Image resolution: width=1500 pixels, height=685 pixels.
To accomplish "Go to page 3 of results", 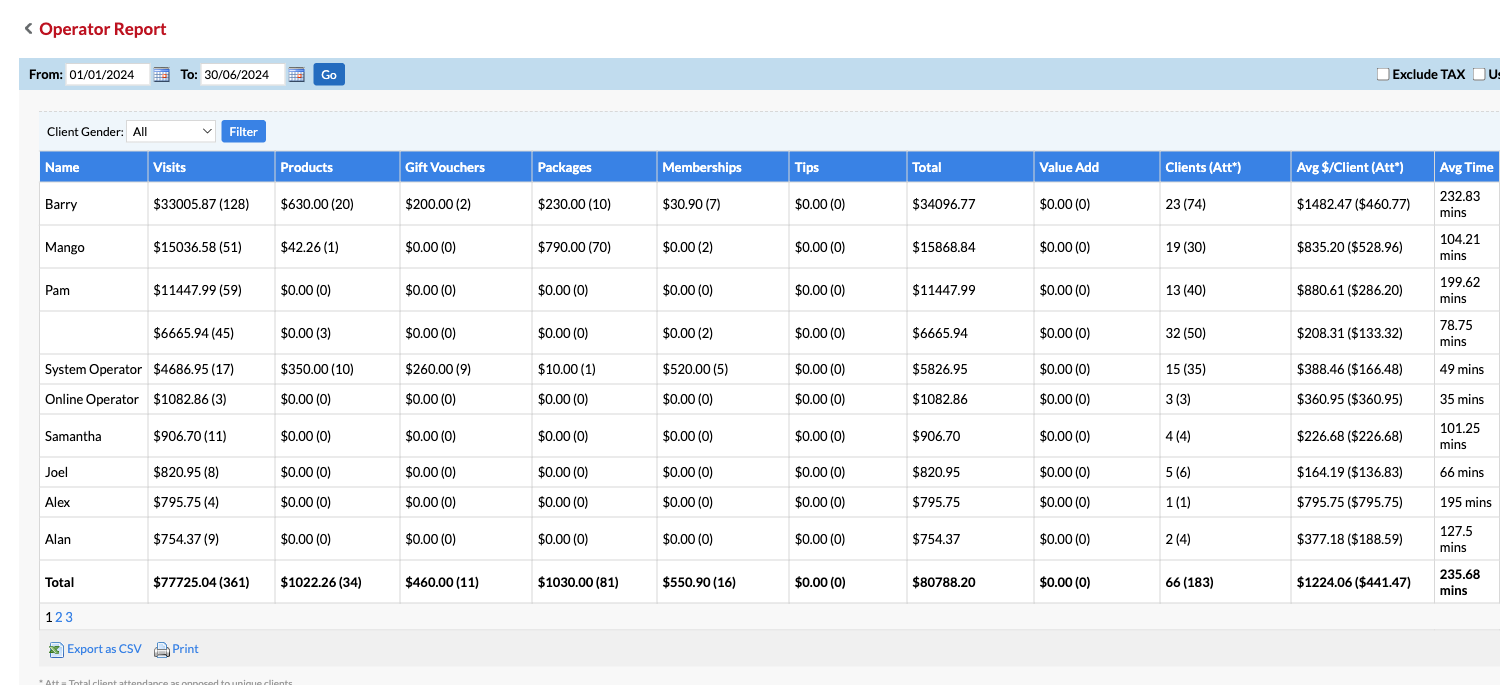I will pos(69,617).
